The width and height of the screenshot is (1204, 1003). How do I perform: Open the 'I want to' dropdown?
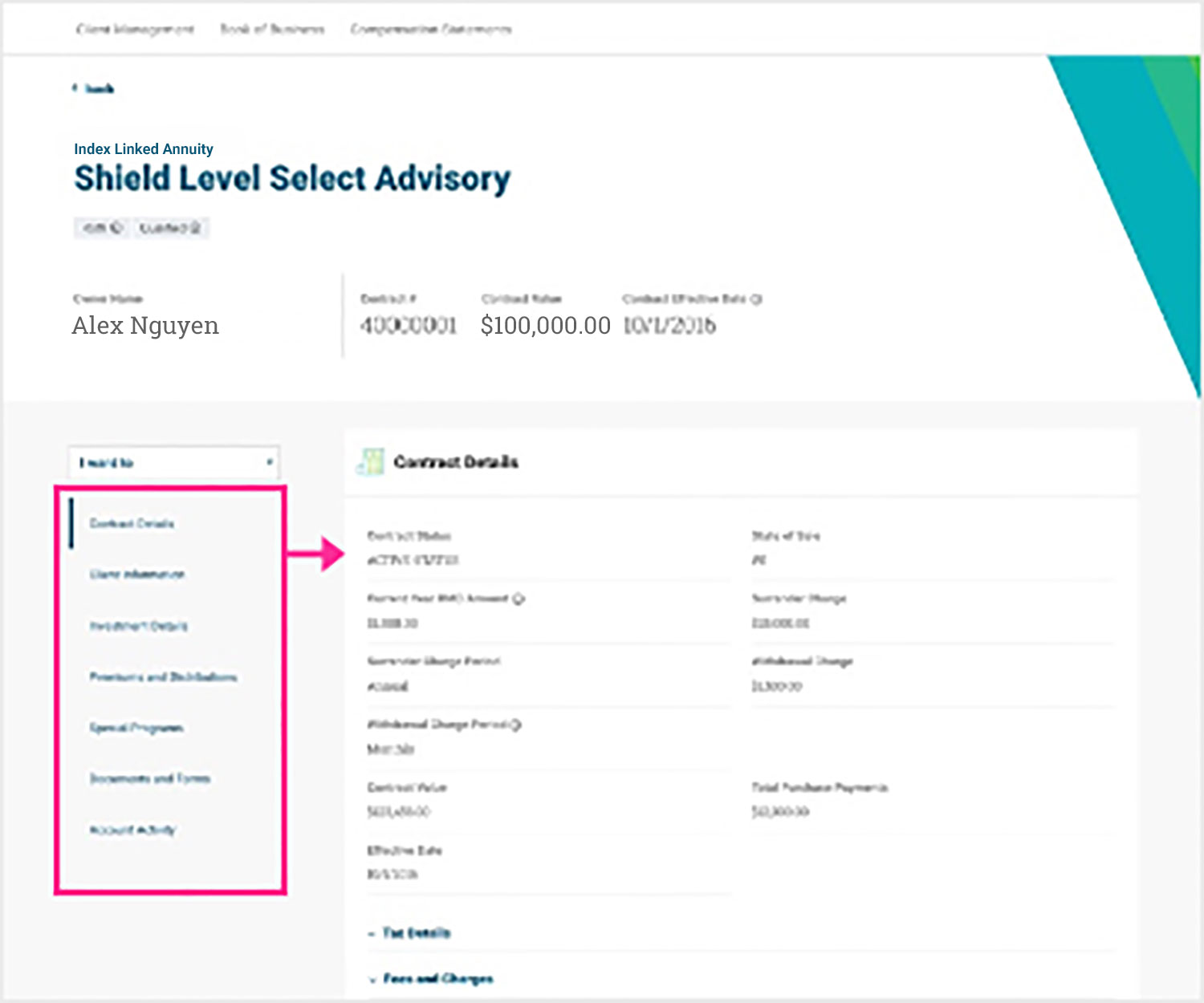tap(174, 463)
